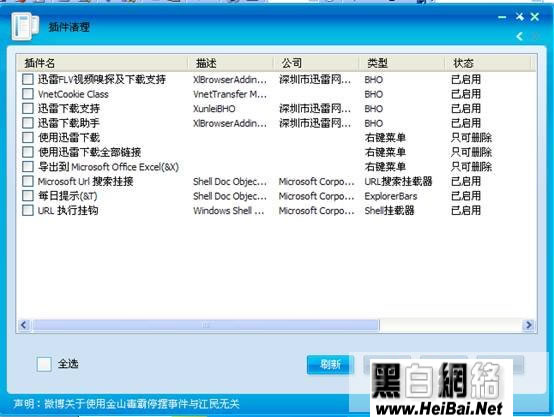Click the 声明 notice text in status bar
Screen dimensions: 554x417
coord(126,404)
